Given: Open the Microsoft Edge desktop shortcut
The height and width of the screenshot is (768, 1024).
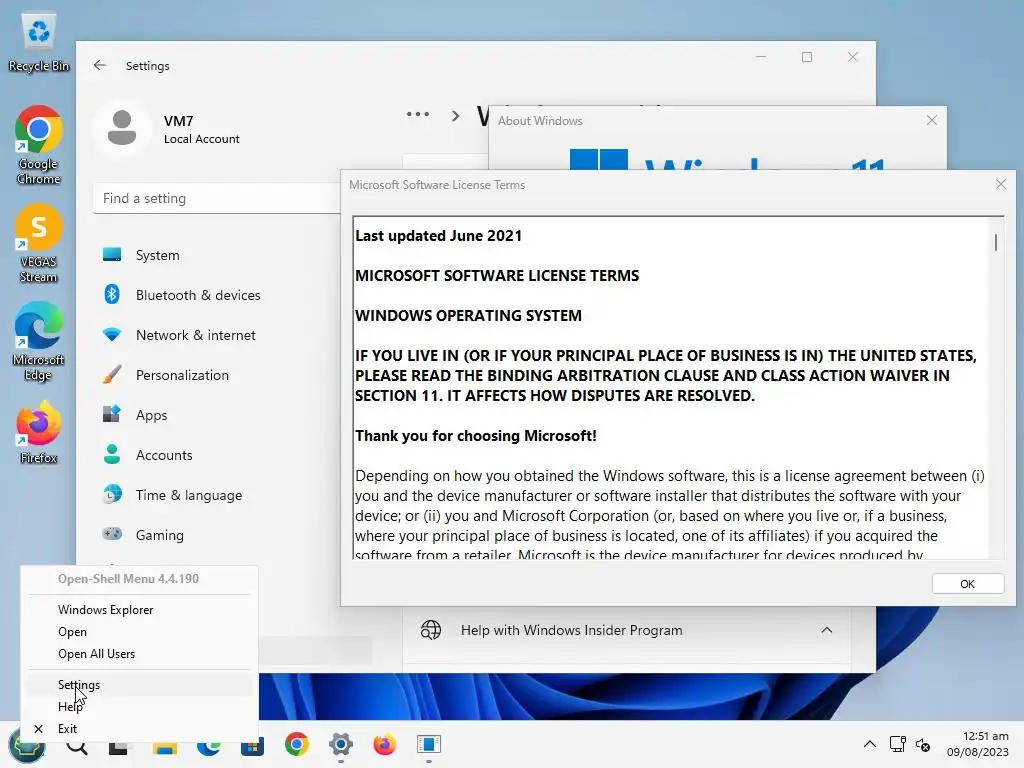Looking at the screenshot, I should (x=39, y=341).
